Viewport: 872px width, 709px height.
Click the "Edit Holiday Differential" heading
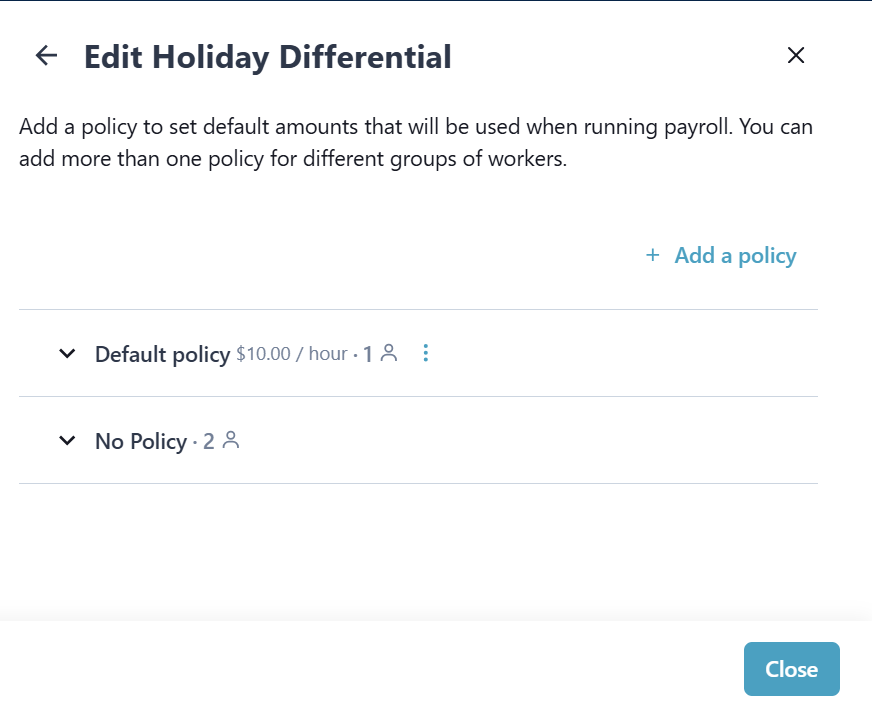point(267,57)
